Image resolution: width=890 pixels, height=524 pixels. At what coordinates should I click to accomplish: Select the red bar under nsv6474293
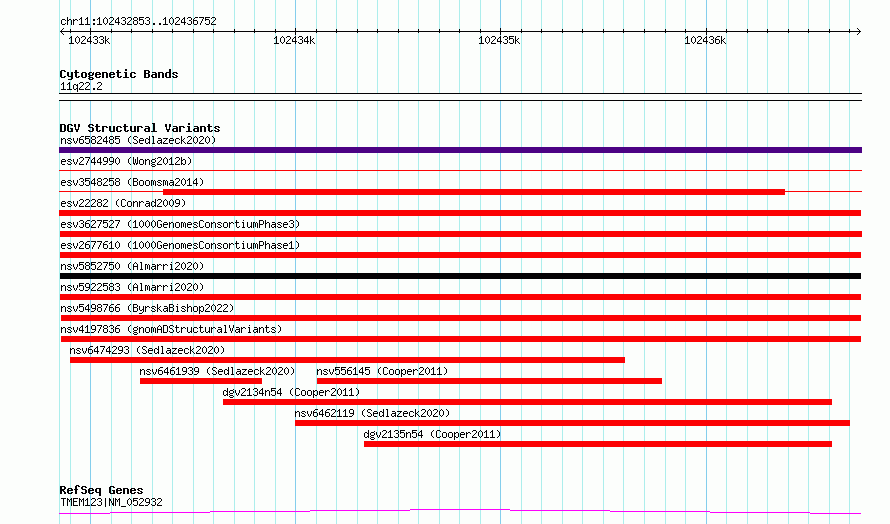(347, 360)
